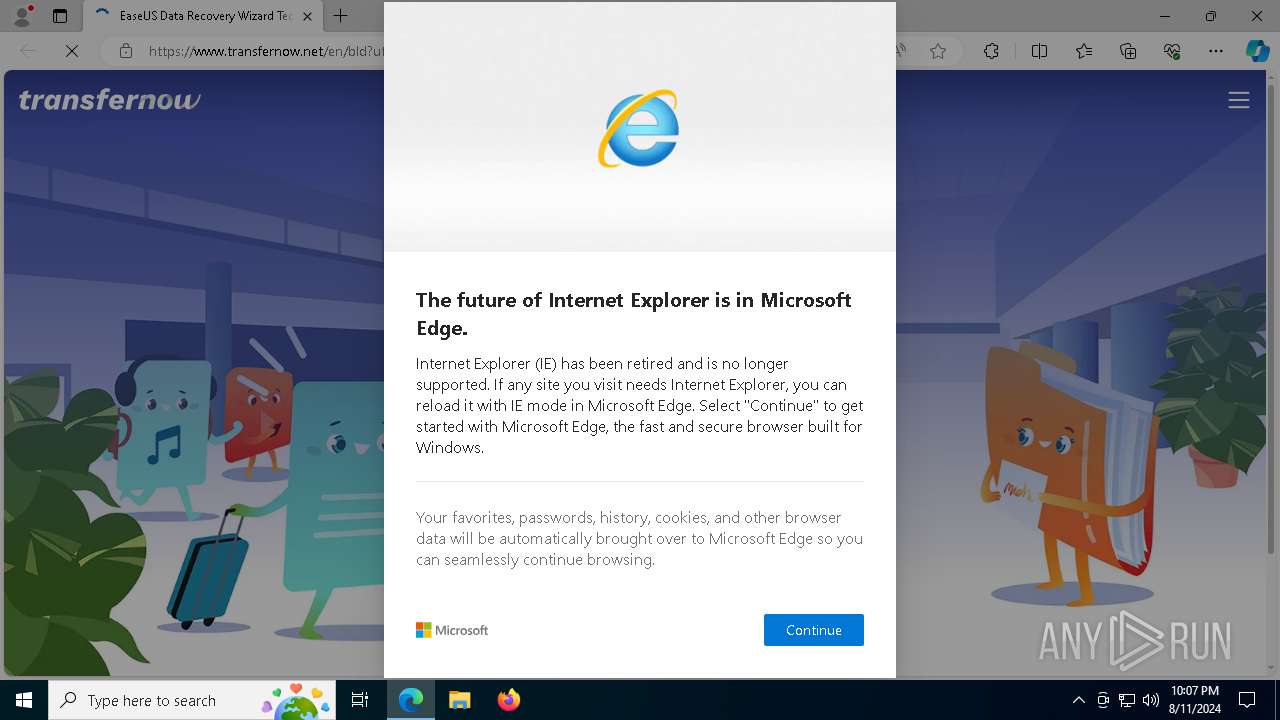This screenshot has height=720, width=1280.
Task: Open the network status tray icon
Action: pyautogui.click(x=1127, y=700)
